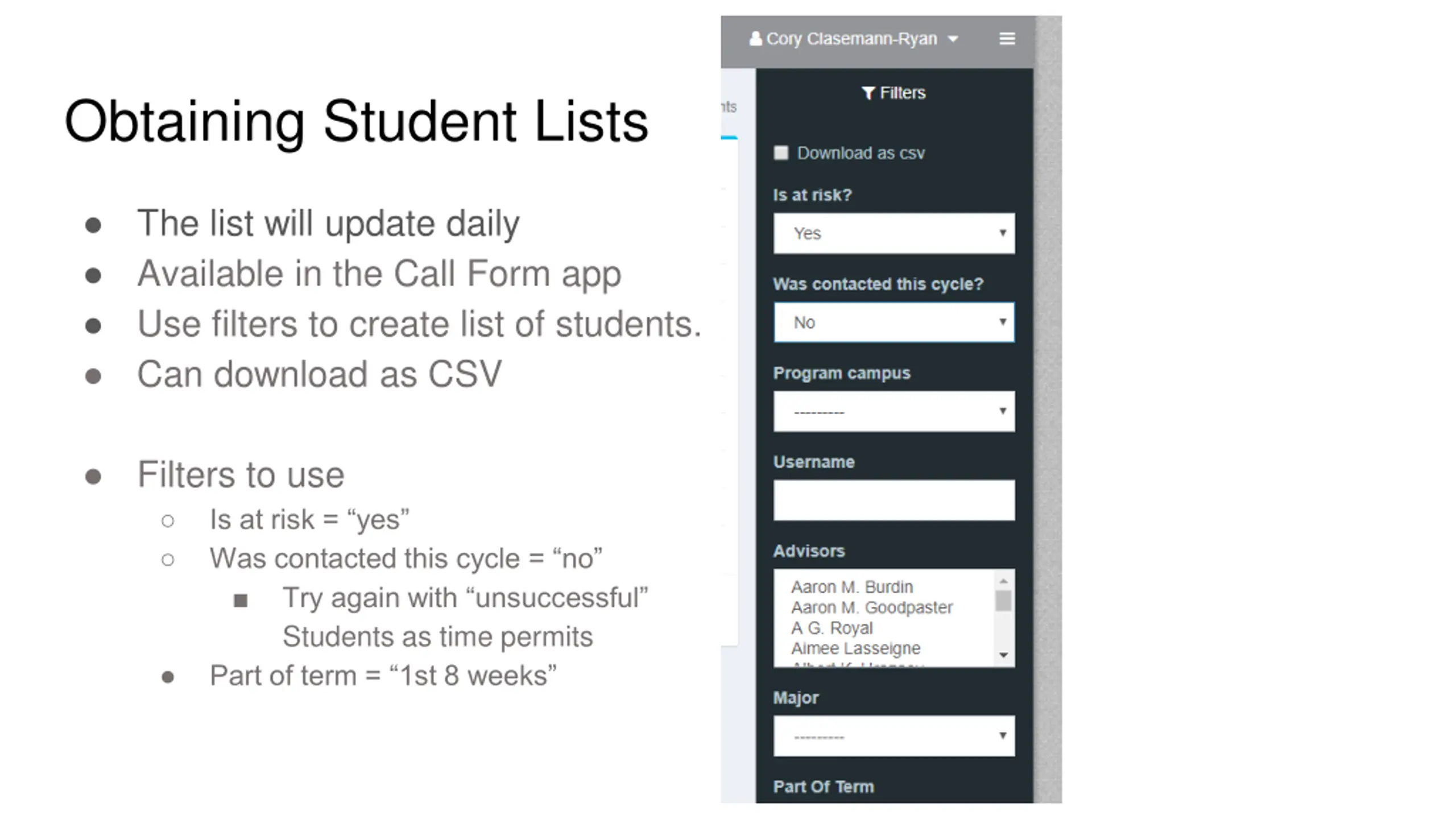
Task: Choose A G. Royal from Advisors
Action: 832,628
